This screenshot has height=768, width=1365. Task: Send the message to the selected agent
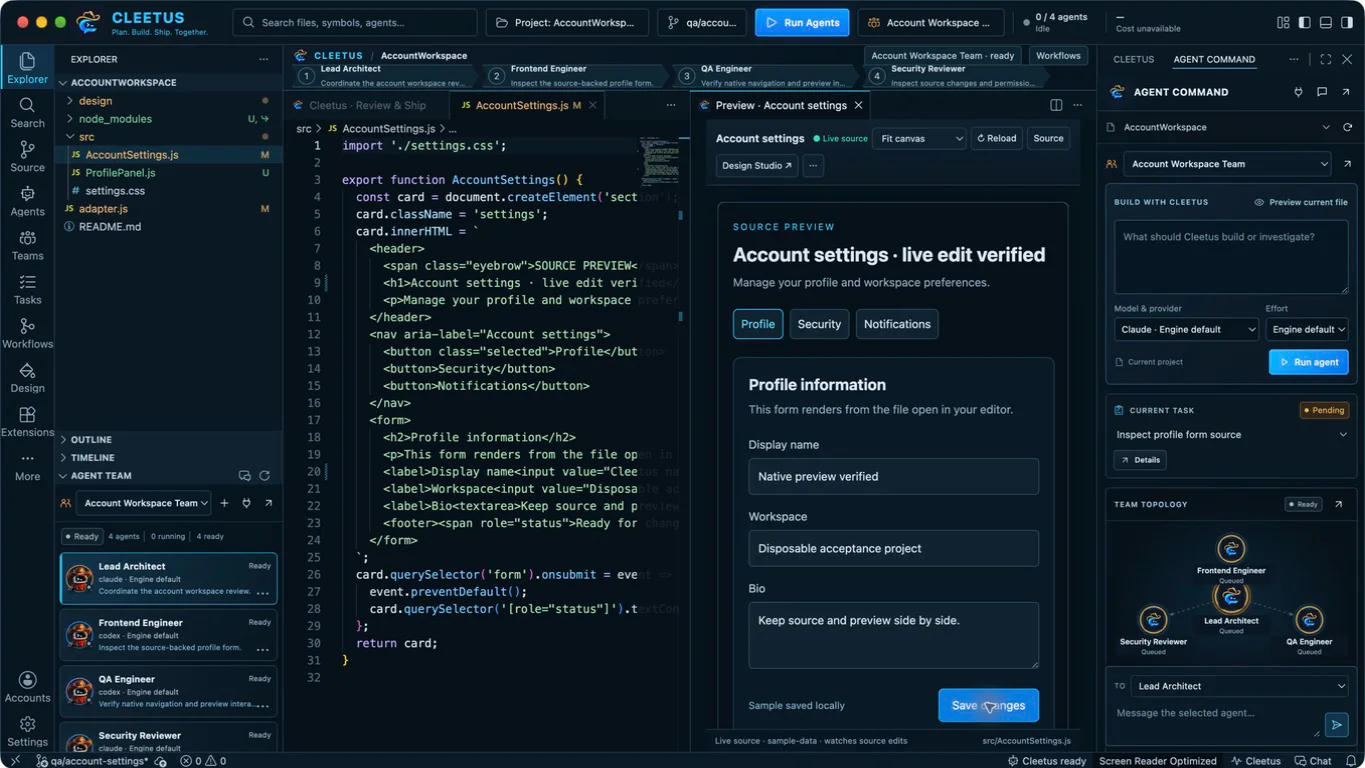coord(1336,724)
